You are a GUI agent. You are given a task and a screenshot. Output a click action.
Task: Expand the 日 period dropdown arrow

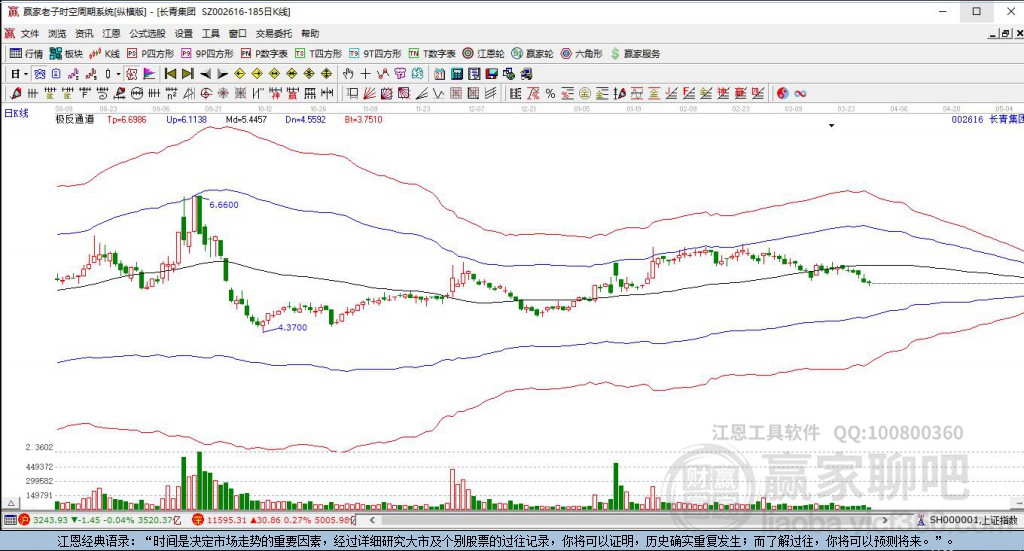[25, 74]
